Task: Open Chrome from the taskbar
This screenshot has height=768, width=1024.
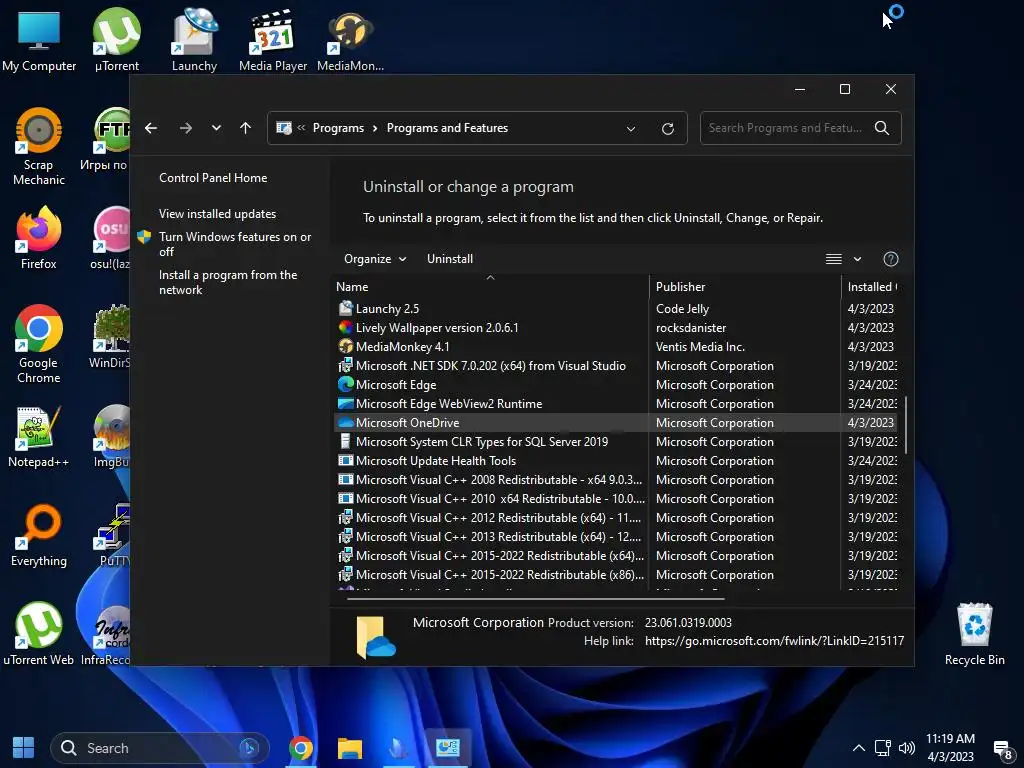Action: (x=301, y=748)
